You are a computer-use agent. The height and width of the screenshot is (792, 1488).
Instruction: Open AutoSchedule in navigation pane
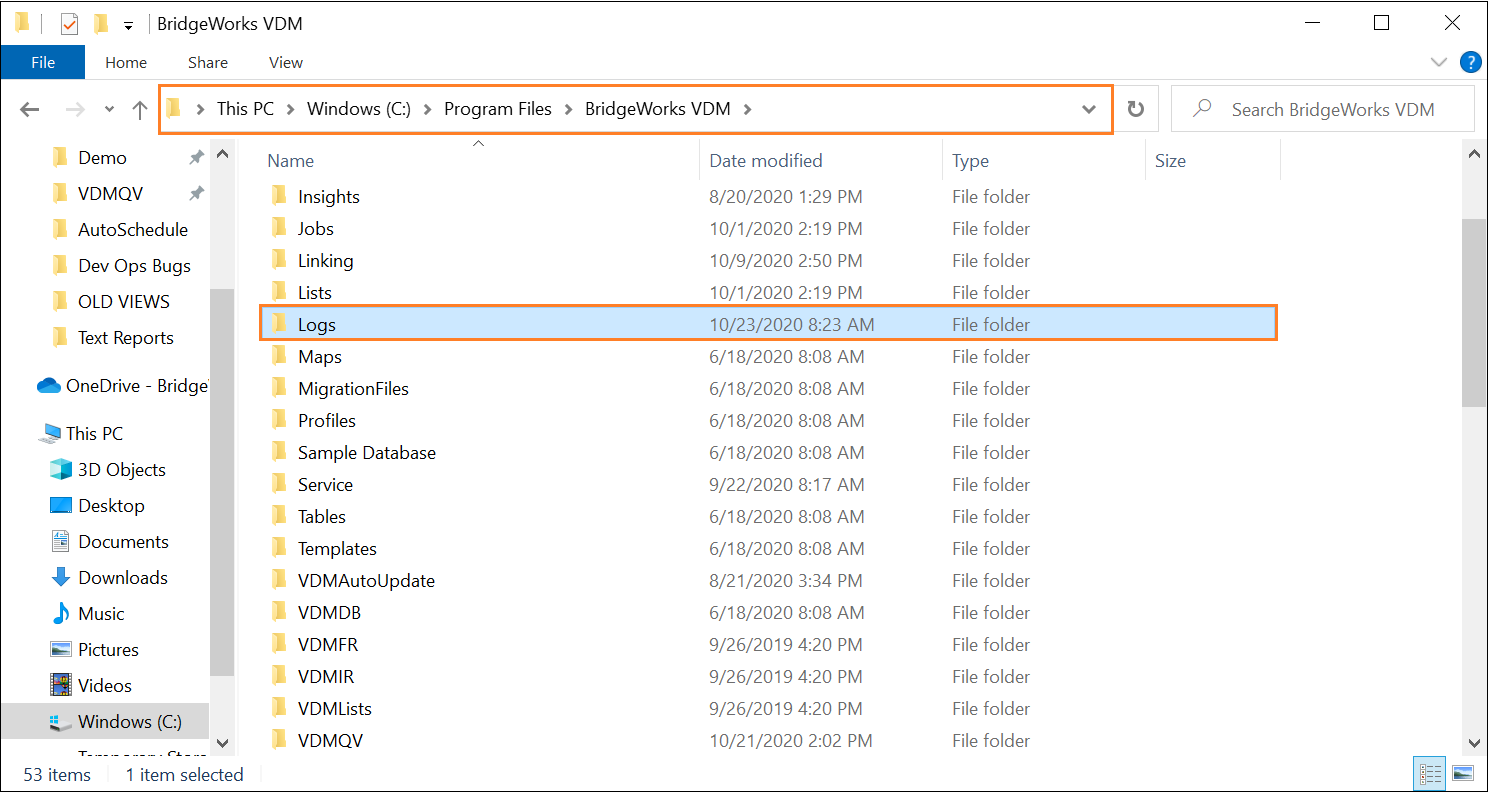(133, 230)
